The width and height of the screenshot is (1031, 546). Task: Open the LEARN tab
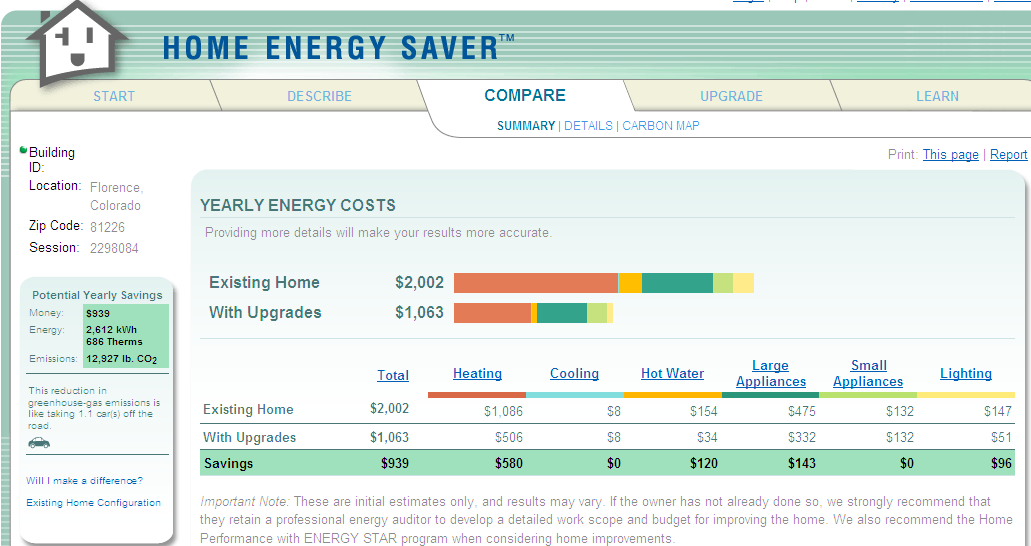tap(937, 96)
